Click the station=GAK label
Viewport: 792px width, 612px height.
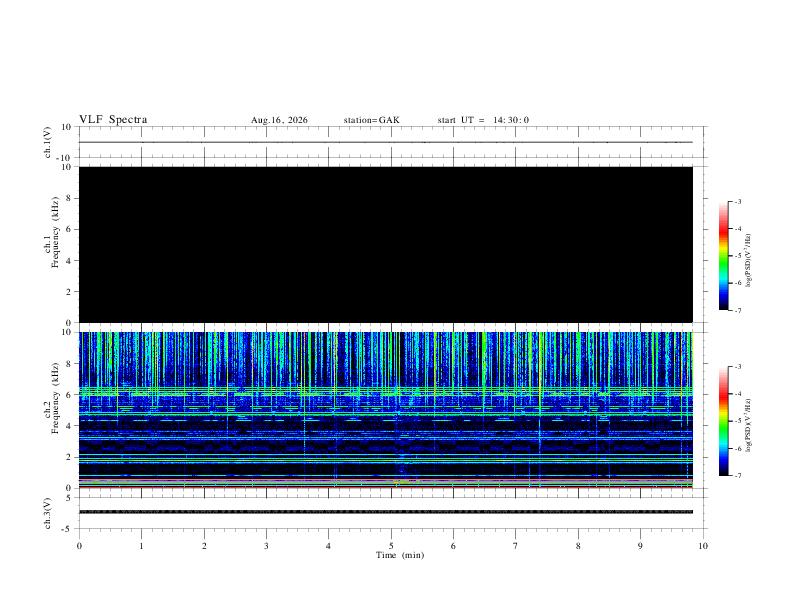(371, 120)
